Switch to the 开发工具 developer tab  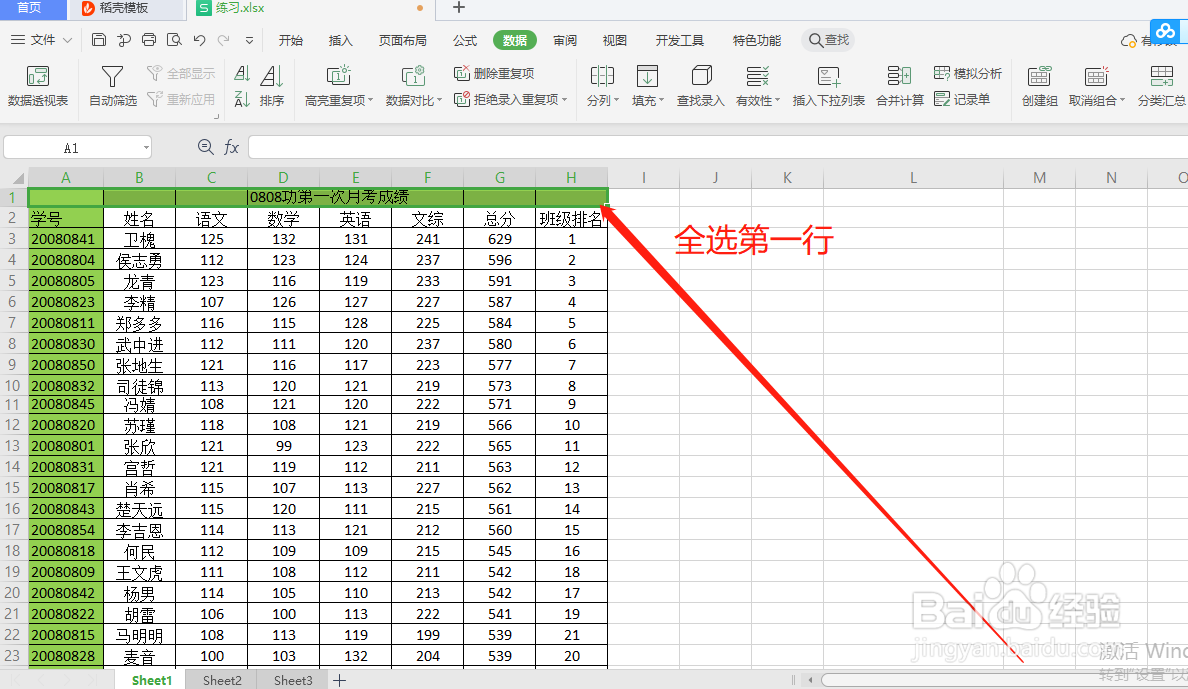tap(680, 40)
